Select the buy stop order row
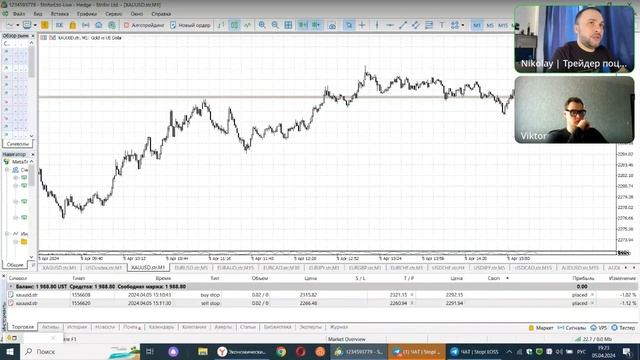 pyautogui.click(x=321, y=295)
